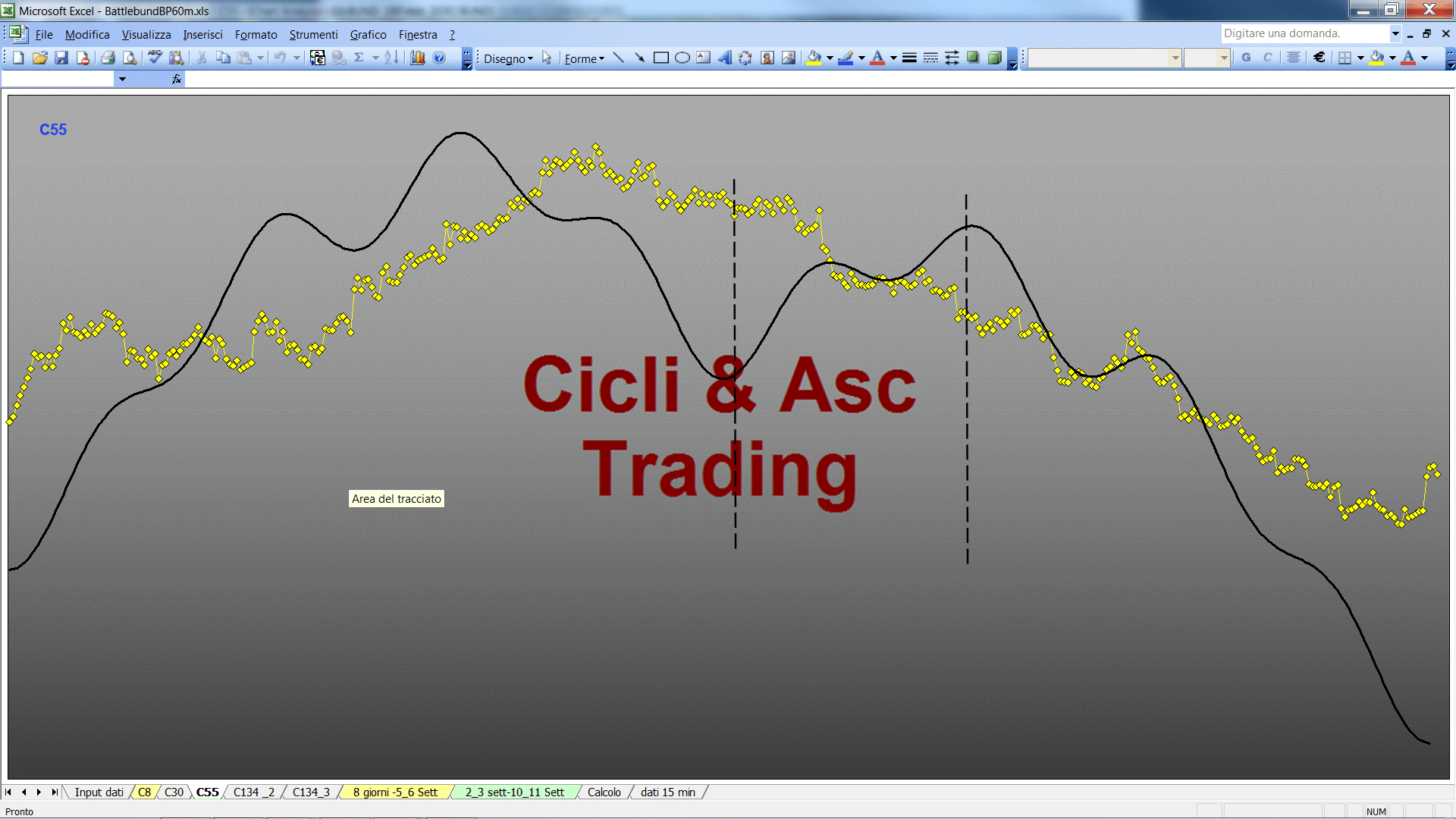This screenshot has height=819, width=1456.
Task: Open the Borders dropdown arrow in formatting toolbar
Action: click(1360, 58)
